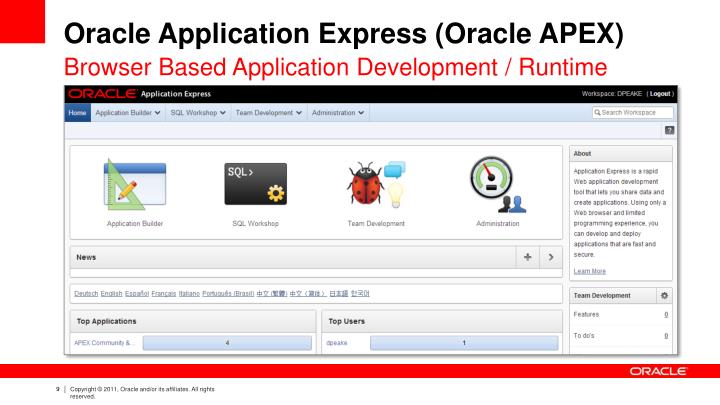
Task: Open the To do's count link
Action: [666, 336]
